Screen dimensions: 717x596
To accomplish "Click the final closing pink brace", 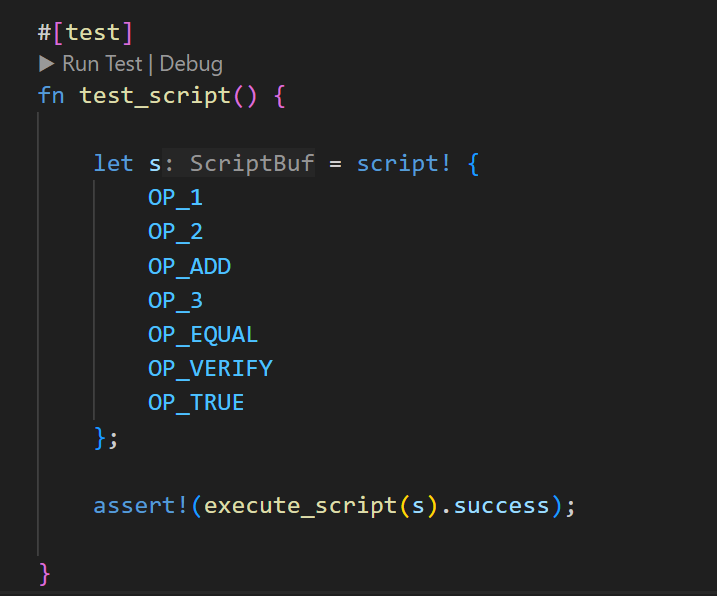I will [44, 573].
